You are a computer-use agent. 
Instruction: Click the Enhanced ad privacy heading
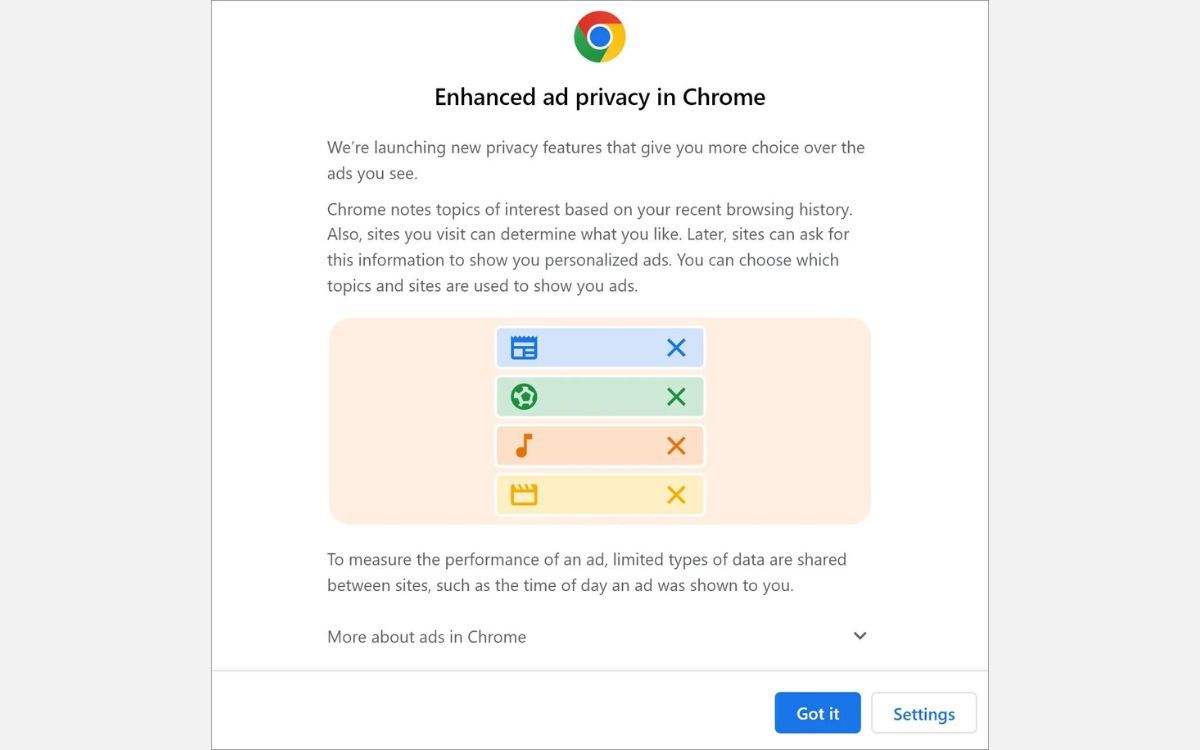(599, 97)
